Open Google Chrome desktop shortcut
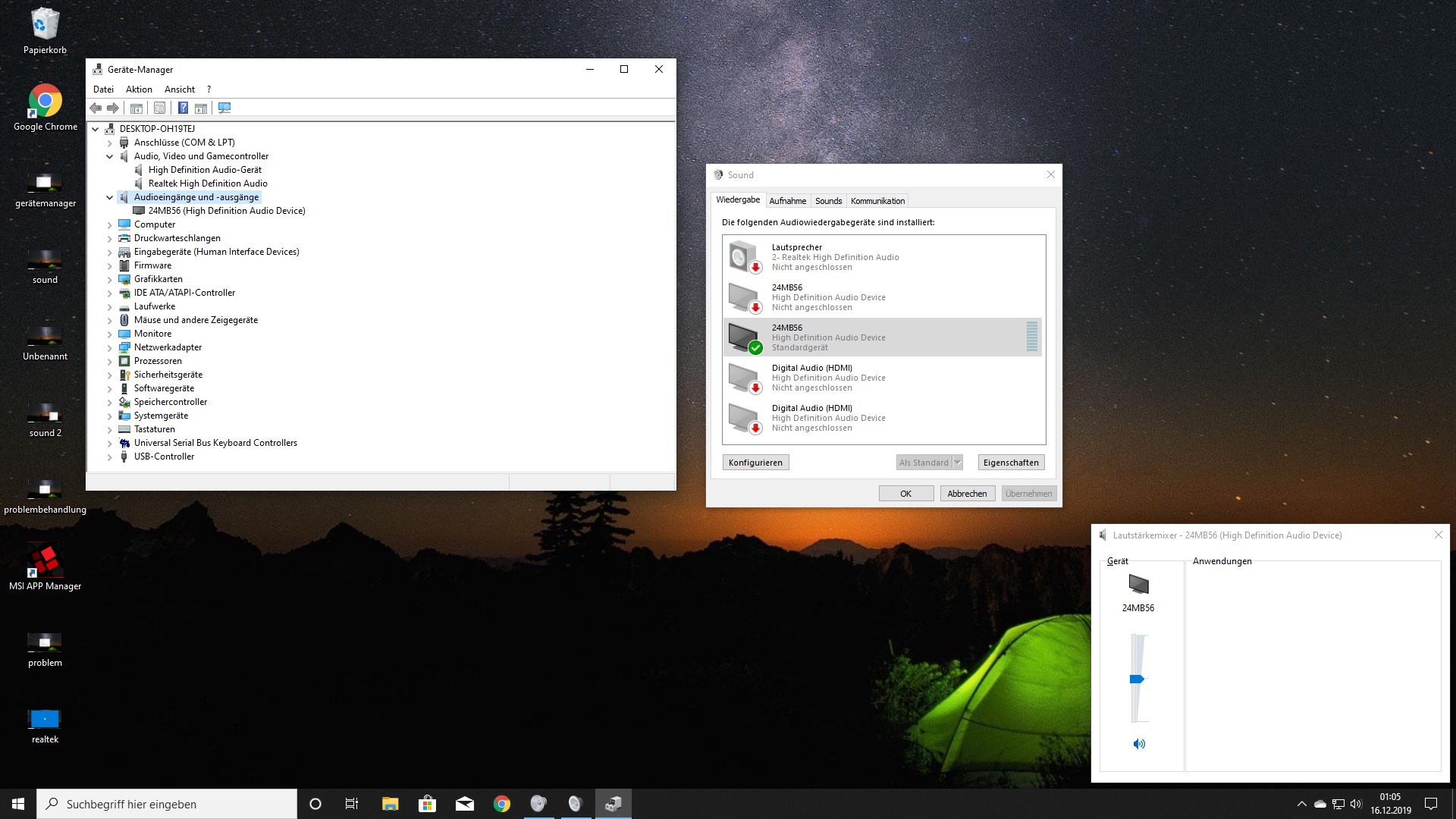This screenshot has height=819, width=1456. pos(45,101)
